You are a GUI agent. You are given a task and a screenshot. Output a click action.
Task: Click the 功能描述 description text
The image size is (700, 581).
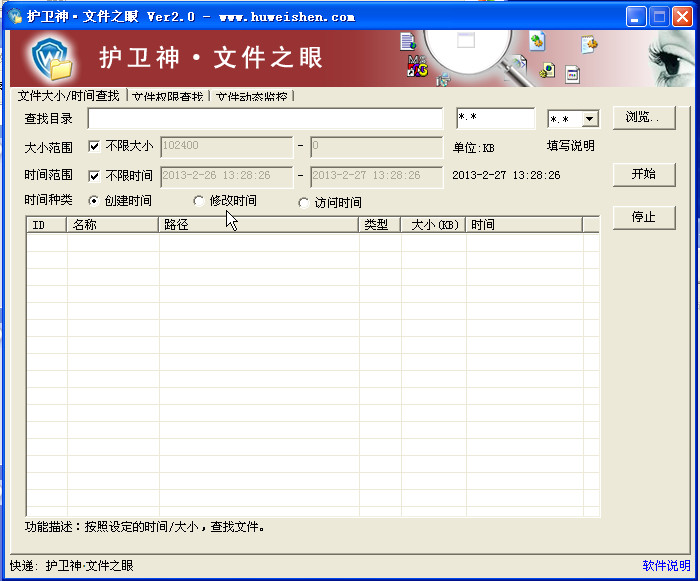145,527
